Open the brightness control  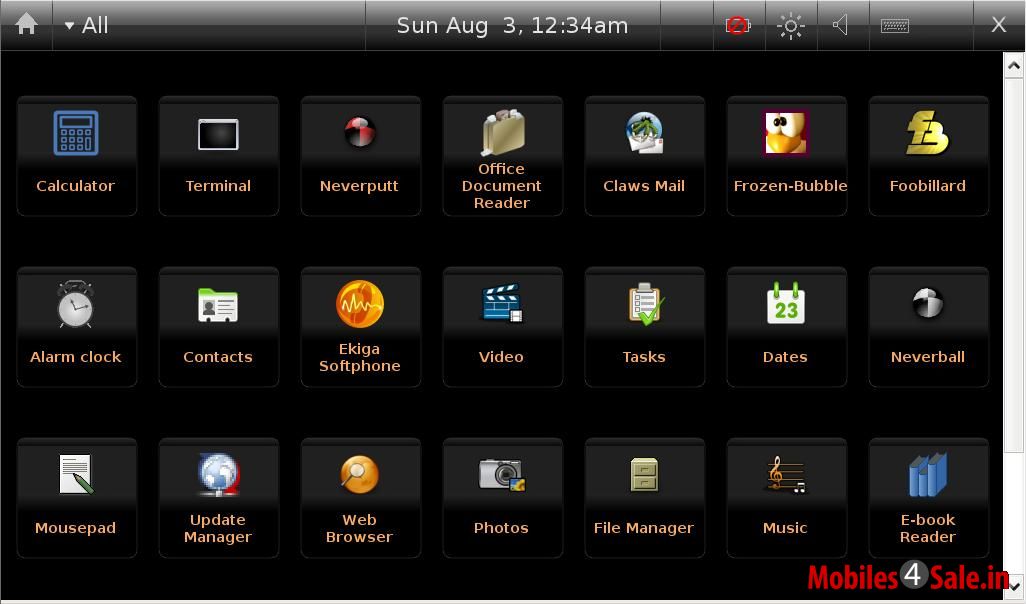coord(790,25)
